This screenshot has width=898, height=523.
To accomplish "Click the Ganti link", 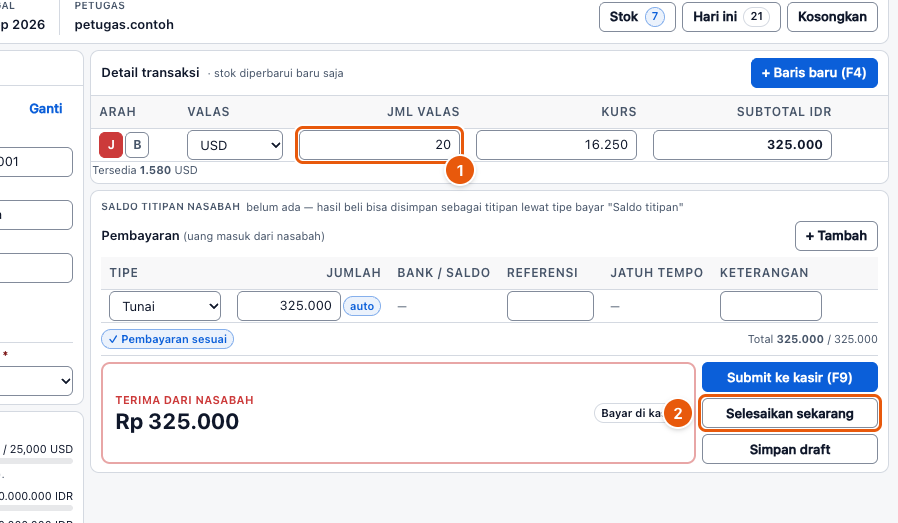I will click(46, 109).
